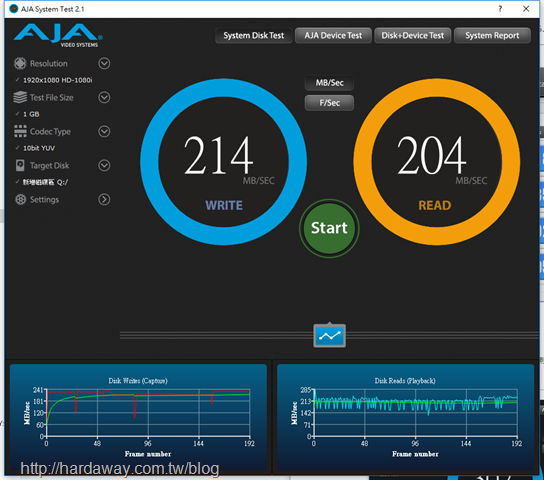Switch to Disk+Device Test tab
The width and height of the screenshot is (544, 480).
pos(413,35)
